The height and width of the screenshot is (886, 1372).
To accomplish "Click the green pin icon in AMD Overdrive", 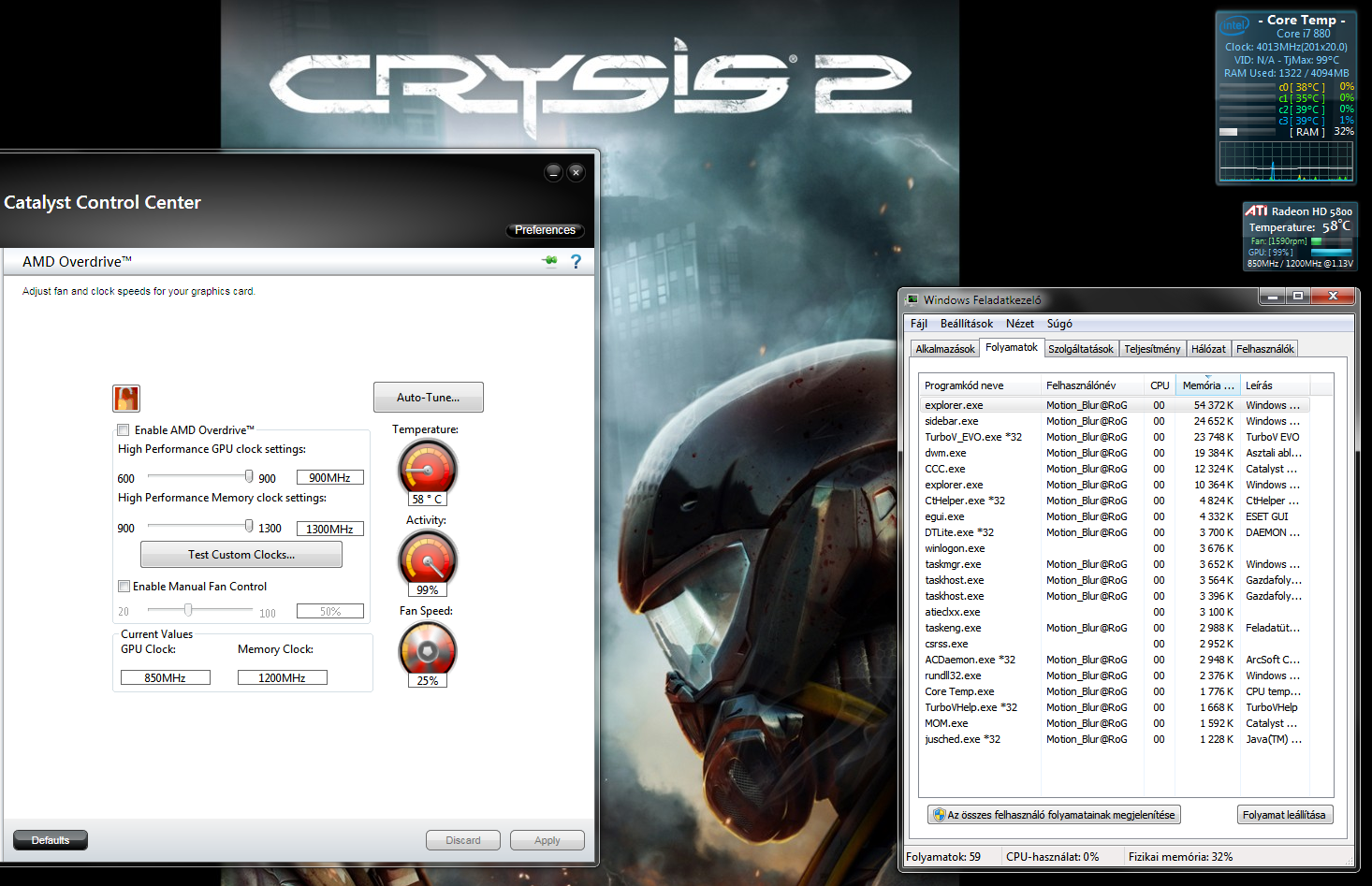I will (x=550, y=261).
